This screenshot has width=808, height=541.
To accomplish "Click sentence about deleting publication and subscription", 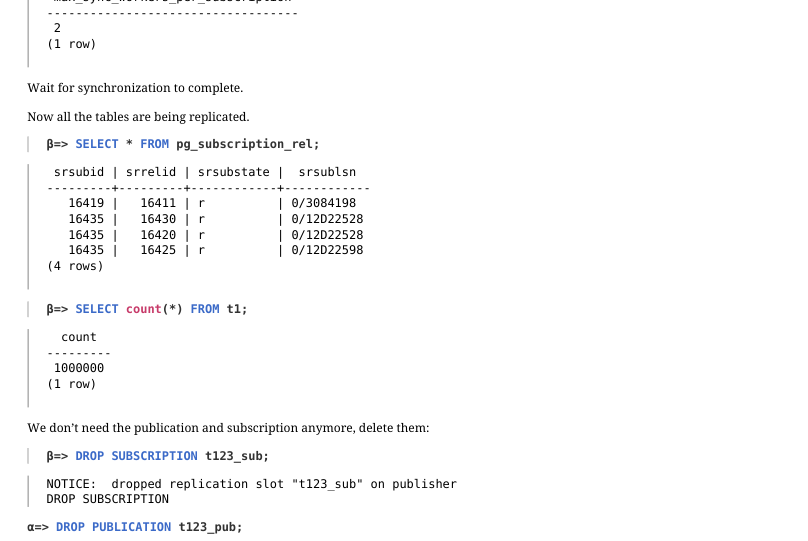I will pyautogui.click(x=228, y=428).
